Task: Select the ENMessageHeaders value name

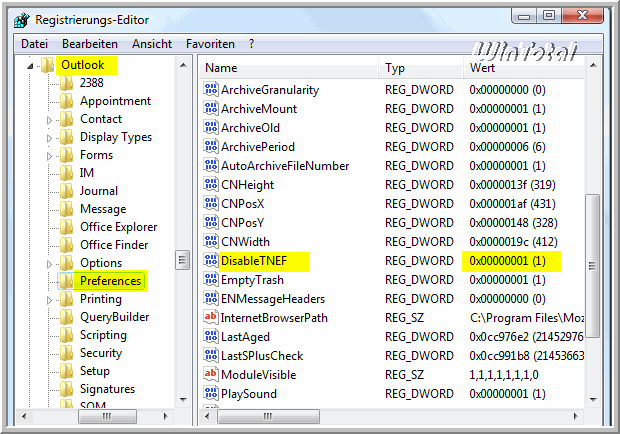Action: (273, 299)
